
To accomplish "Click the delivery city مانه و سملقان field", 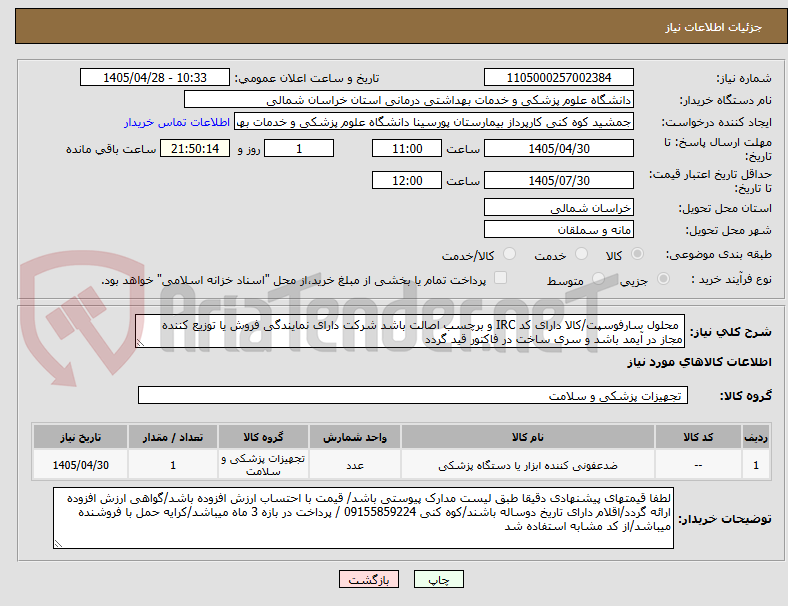I will click(559, 230).
